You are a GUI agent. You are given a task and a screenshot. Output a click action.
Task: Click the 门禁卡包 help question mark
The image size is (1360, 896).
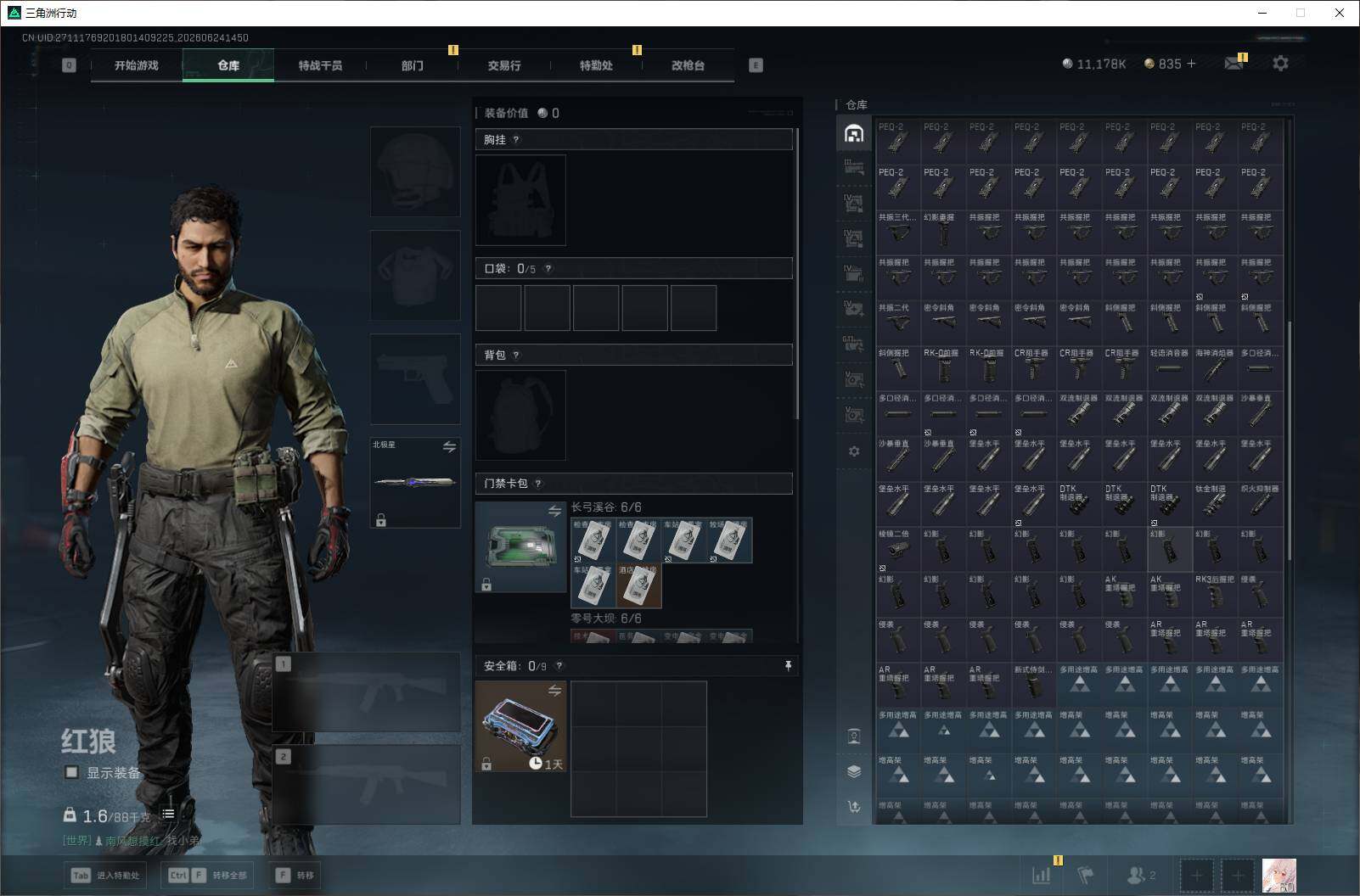point(538,484)
